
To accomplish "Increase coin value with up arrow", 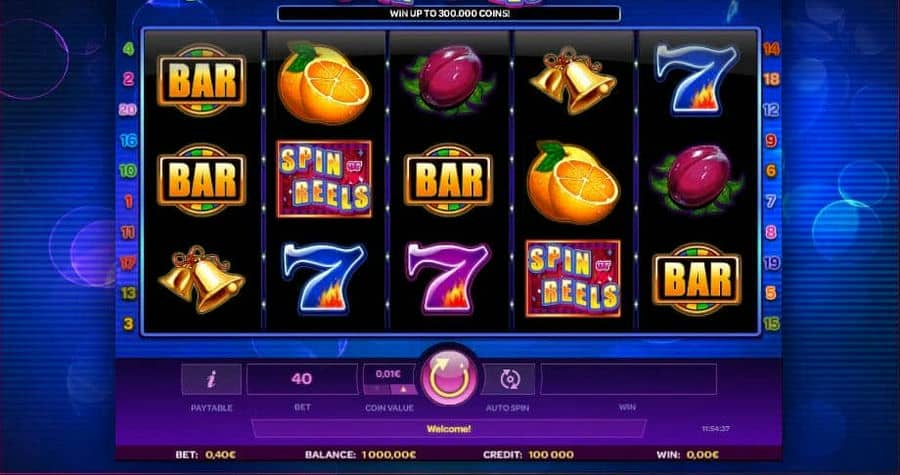I will 404,389.
